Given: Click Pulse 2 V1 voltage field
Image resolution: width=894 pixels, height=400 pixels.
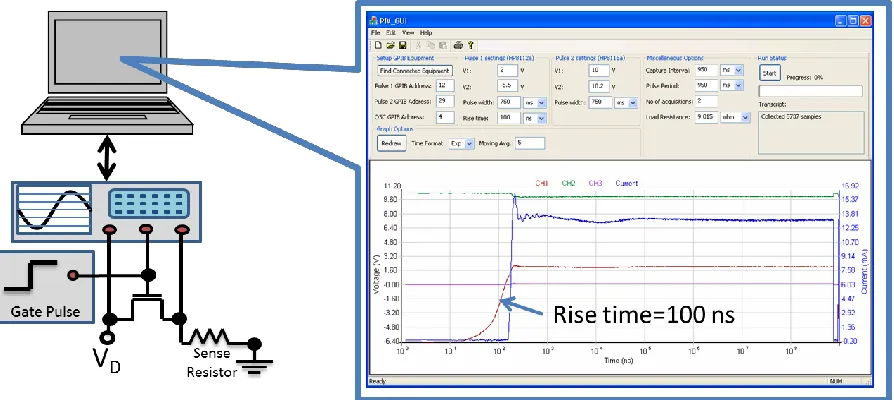Looking at the screenshot, I should coord(599,71).
